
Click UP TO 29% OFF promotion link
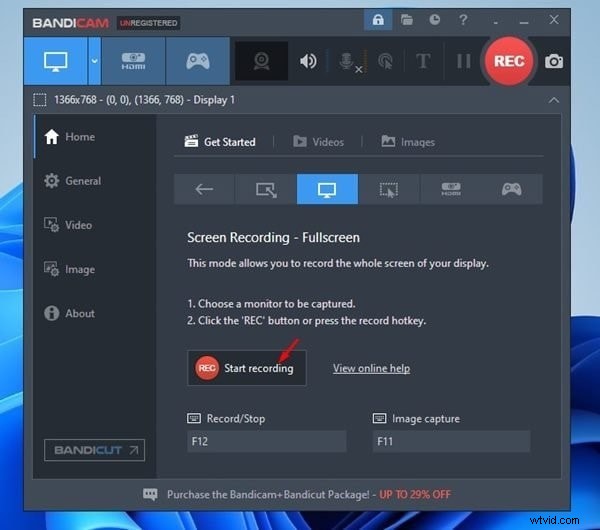click(x=415, y=494)
